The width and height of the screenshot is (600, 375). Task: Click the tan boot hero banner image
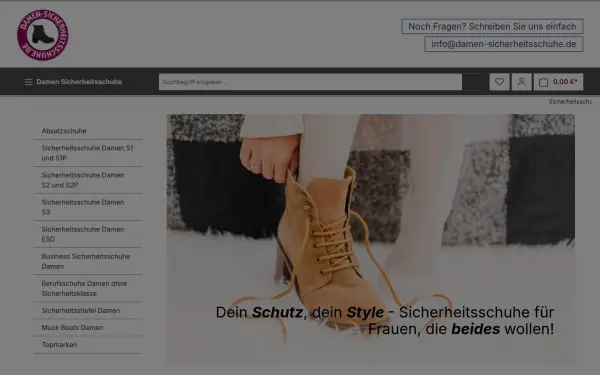pos(370,239)
